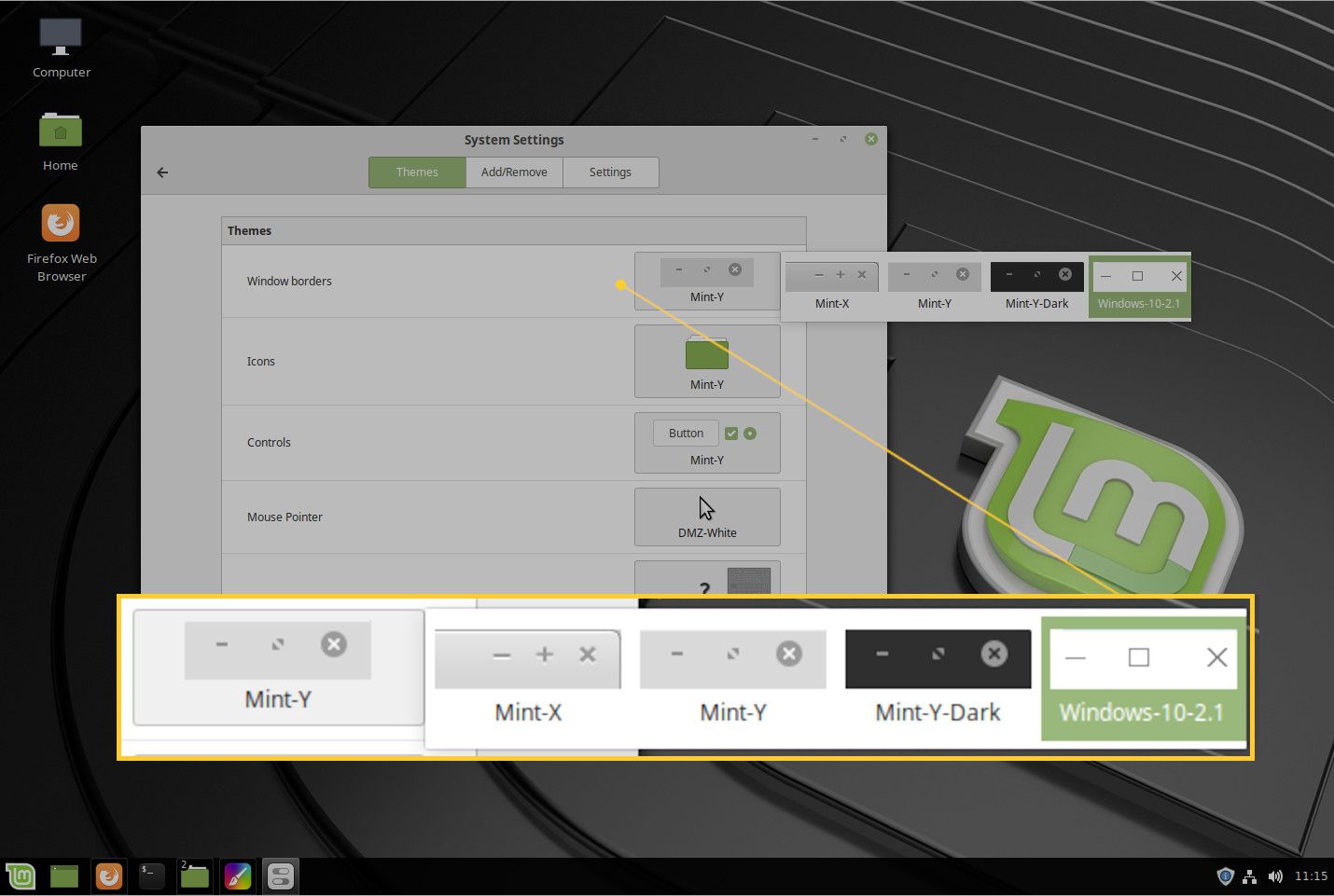Open the Files folder icon in the taskbar
Image resolution: width=1334 pixels, height=896 pixels.
coord(195,876)
